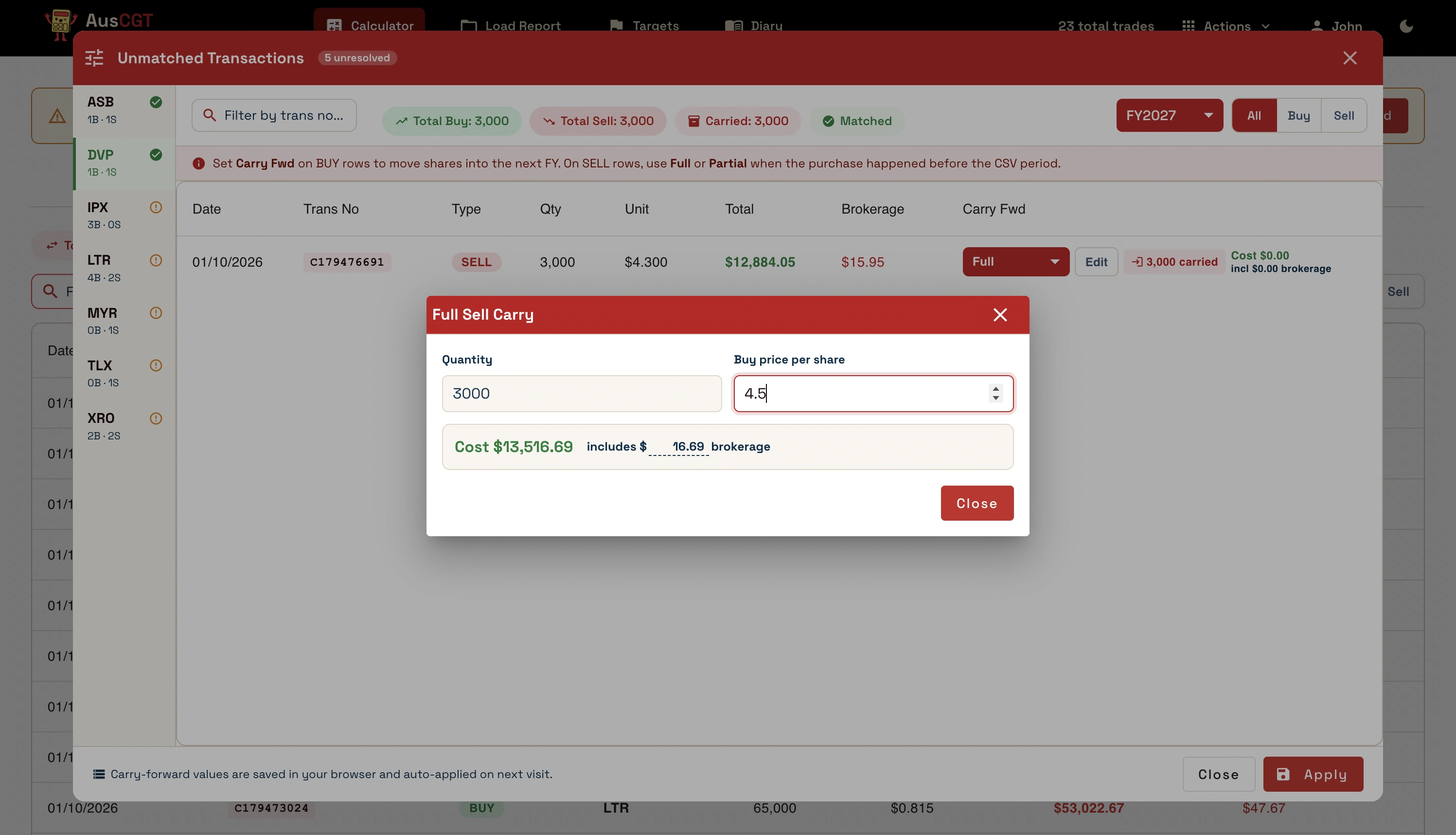
Task: Select the MYR ticker in sidebar
Action: coord(124,321)
